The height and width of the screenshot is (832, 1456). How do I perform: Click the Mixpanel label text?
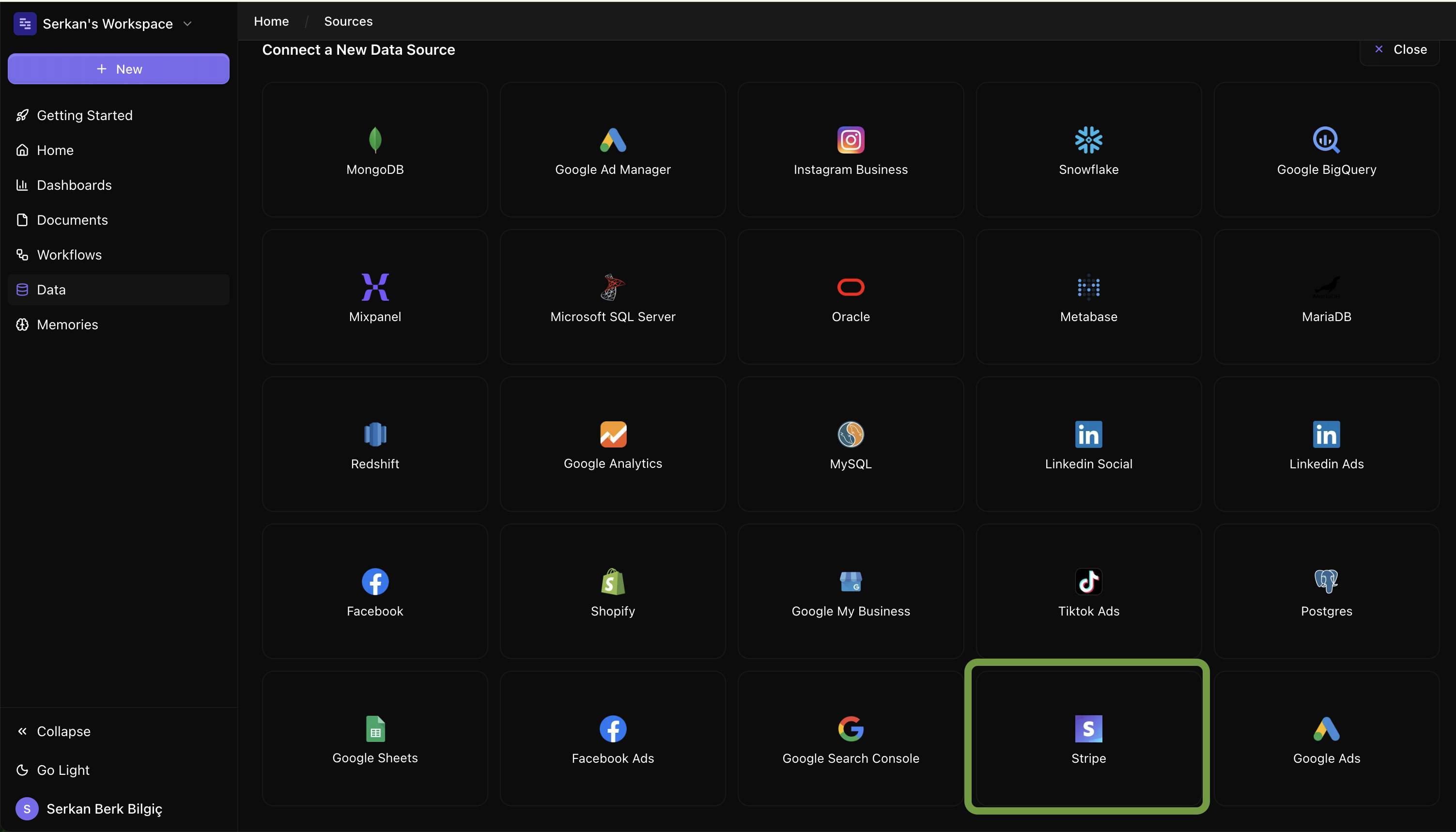pyautogui.click(x=375, y=317)
